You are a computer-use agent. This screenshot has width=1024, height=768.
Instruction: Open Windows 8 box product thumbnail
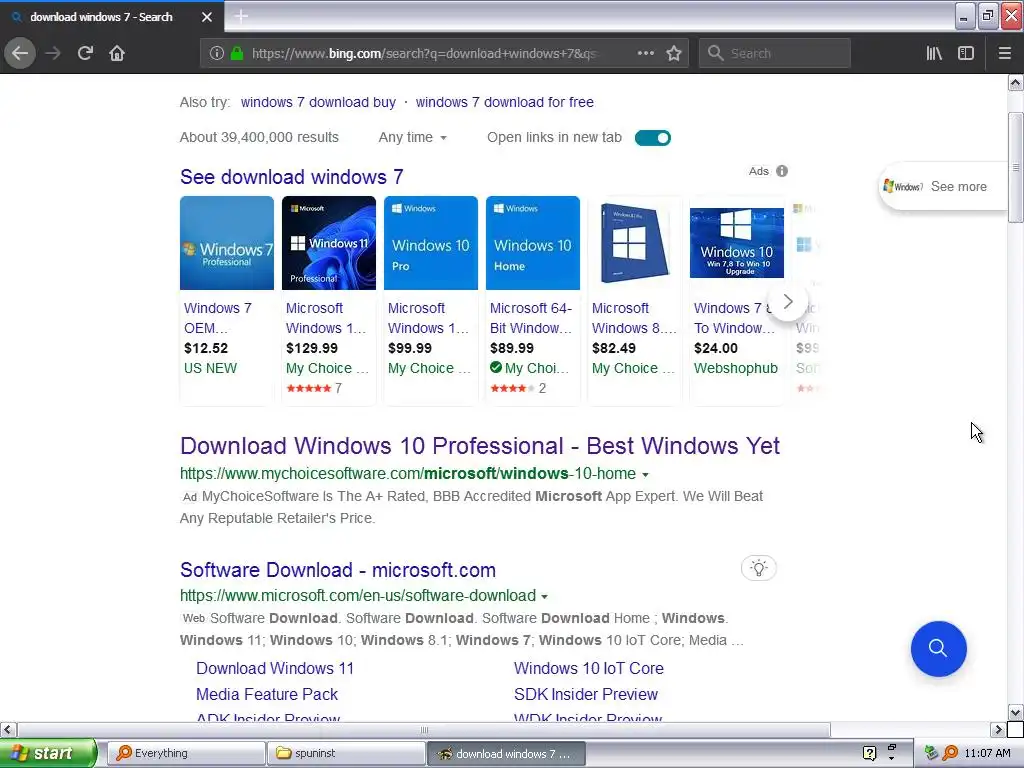point(634,243)
